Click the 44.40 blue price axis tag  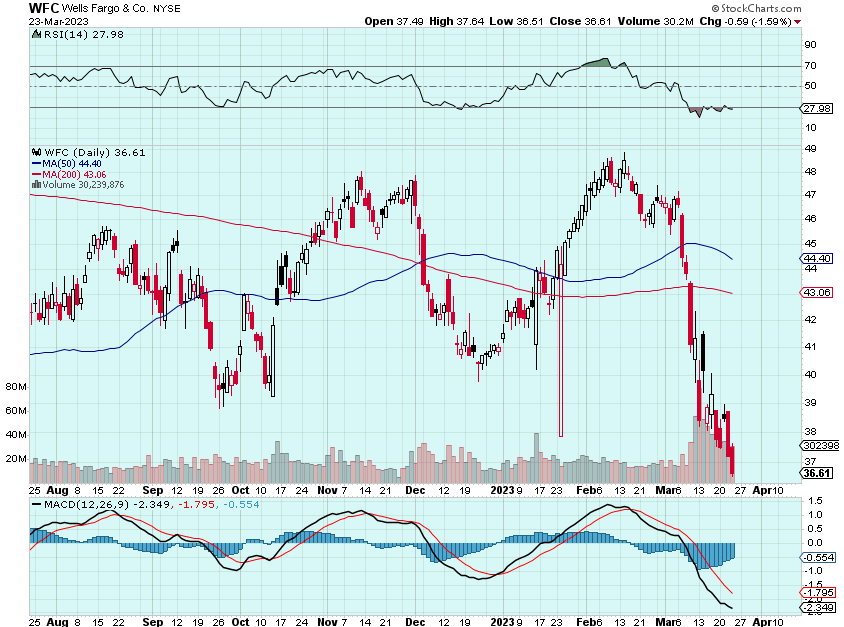point(817,258)
